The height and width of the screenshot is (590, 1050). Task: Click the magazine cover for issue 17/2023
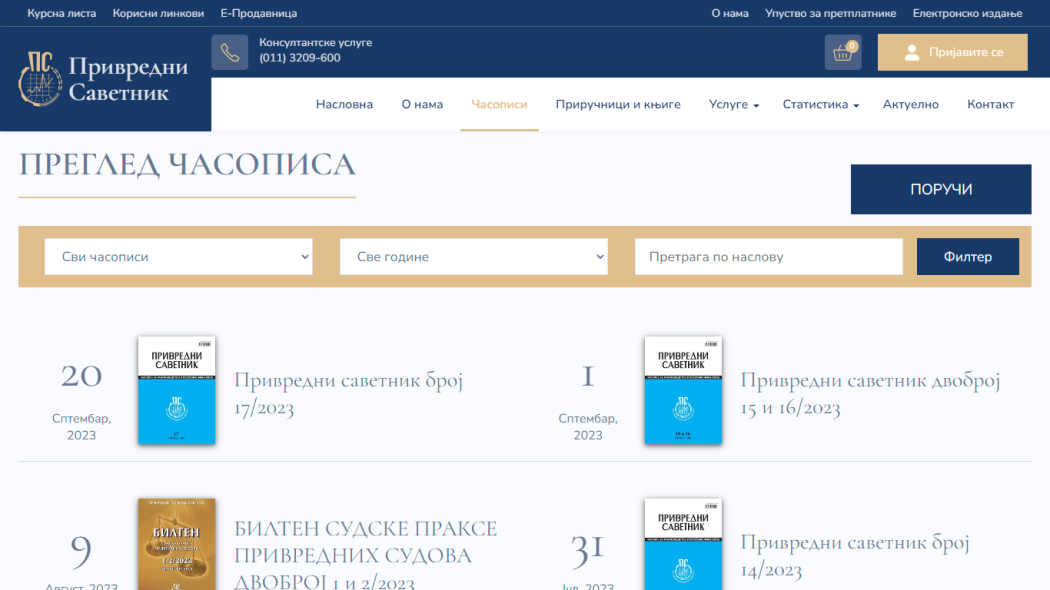(x=176, y=390)
